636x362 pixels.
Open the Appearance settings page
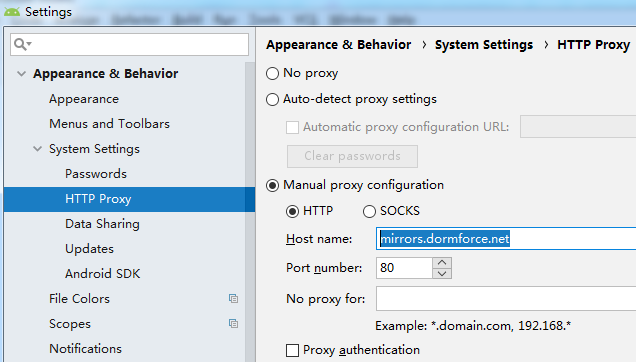[x=84, y=99]
